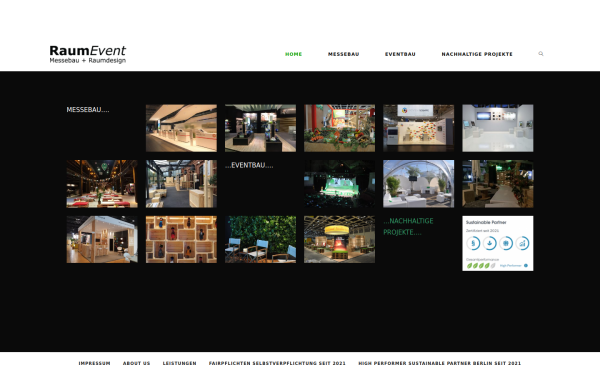The image size is (600, 375).
Task: Click the green ...NACHHALTIGE PROJEKTE.... heading
Action: point(408,227)
